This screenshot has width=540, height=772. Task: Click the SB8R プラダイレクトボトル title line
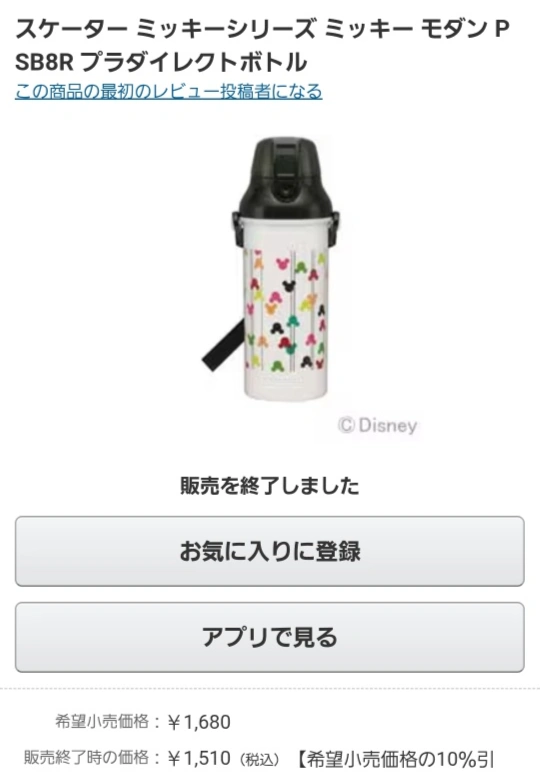(161, 62)
